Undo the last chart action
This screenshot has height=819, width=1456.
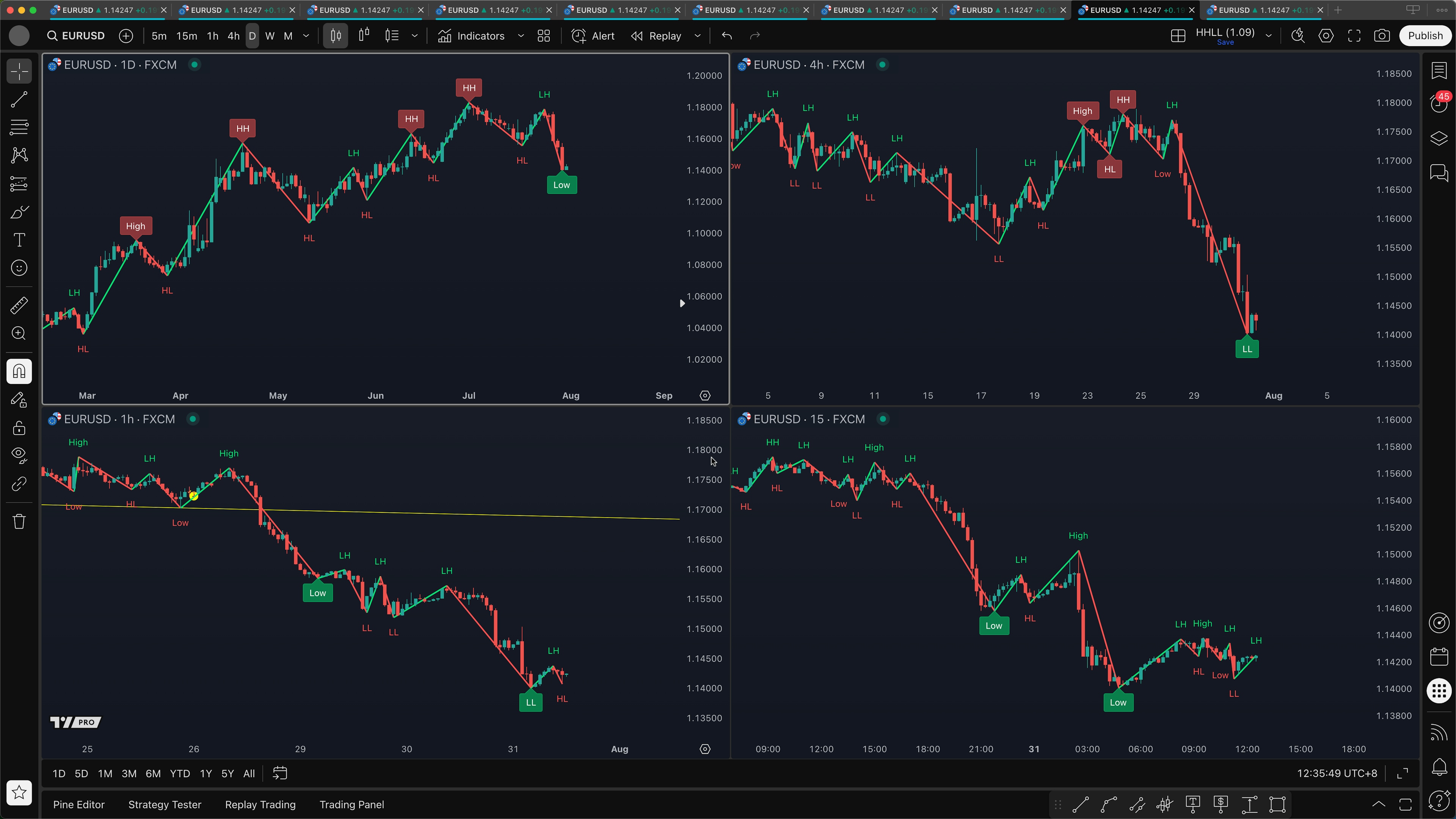[x=727, y=36]
